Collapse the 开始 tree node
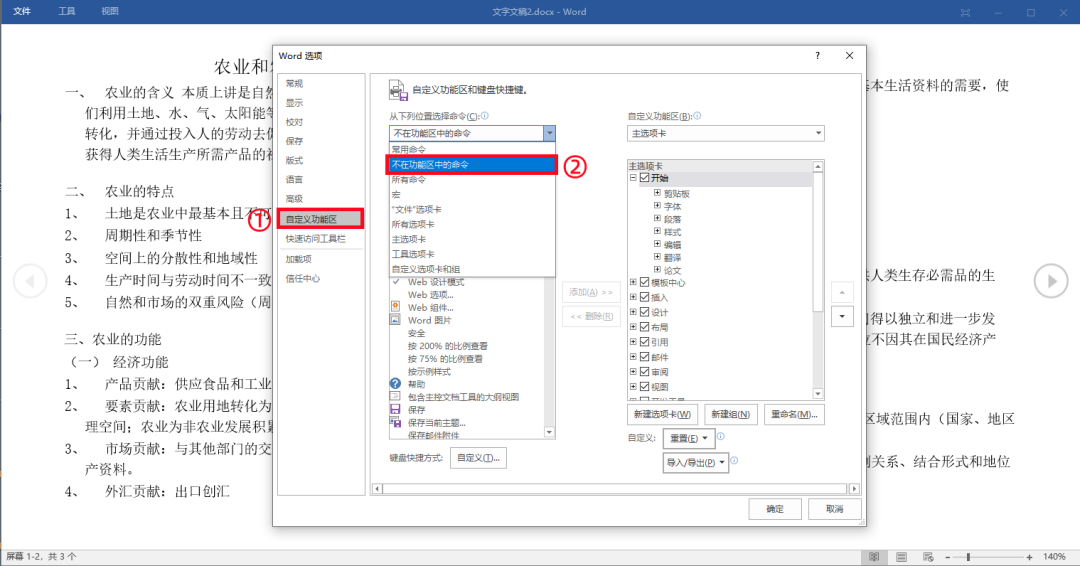 [x=633, y=178]
